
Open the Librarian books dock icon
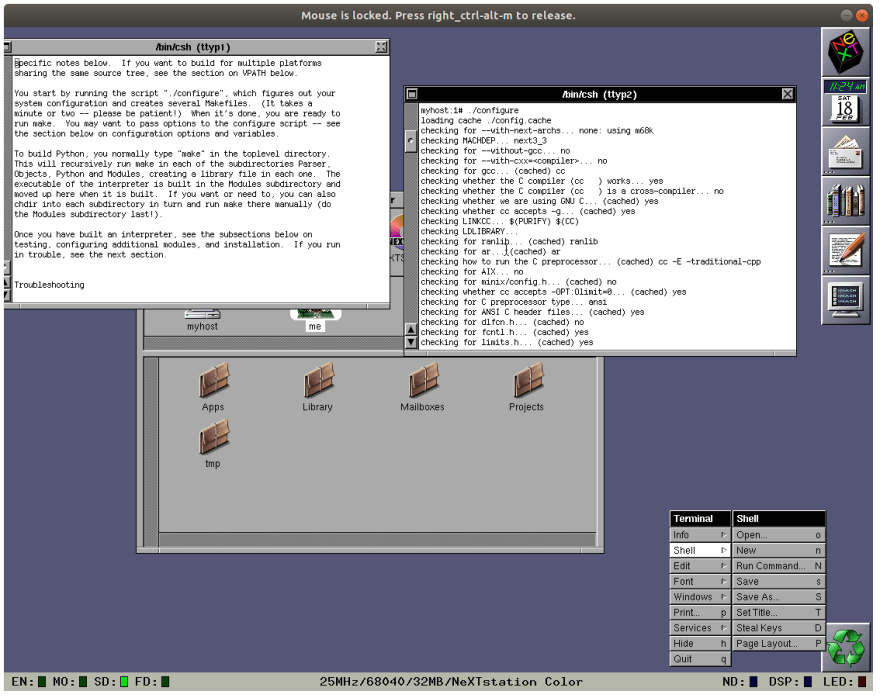846,200
